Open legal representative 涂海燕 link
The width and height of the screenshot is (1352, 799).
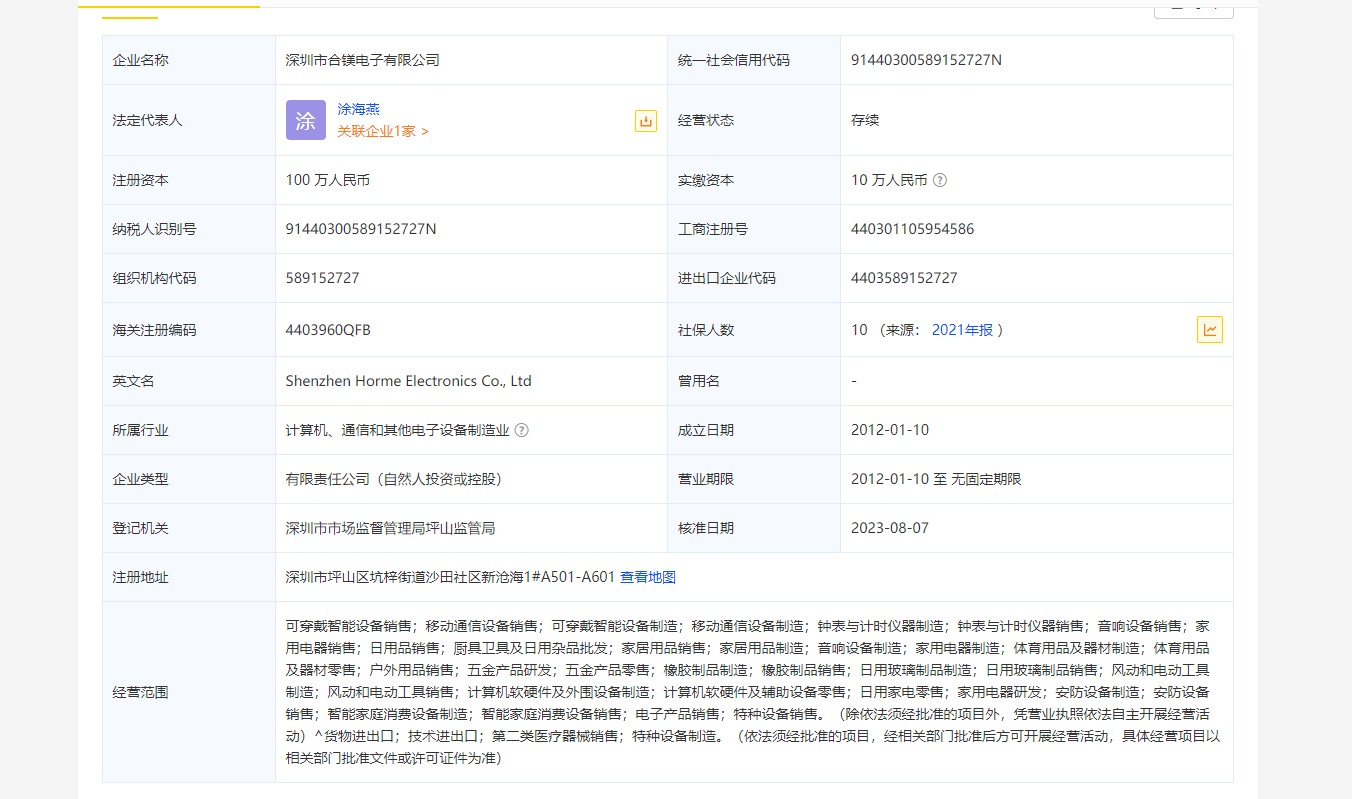coord(358,109)
